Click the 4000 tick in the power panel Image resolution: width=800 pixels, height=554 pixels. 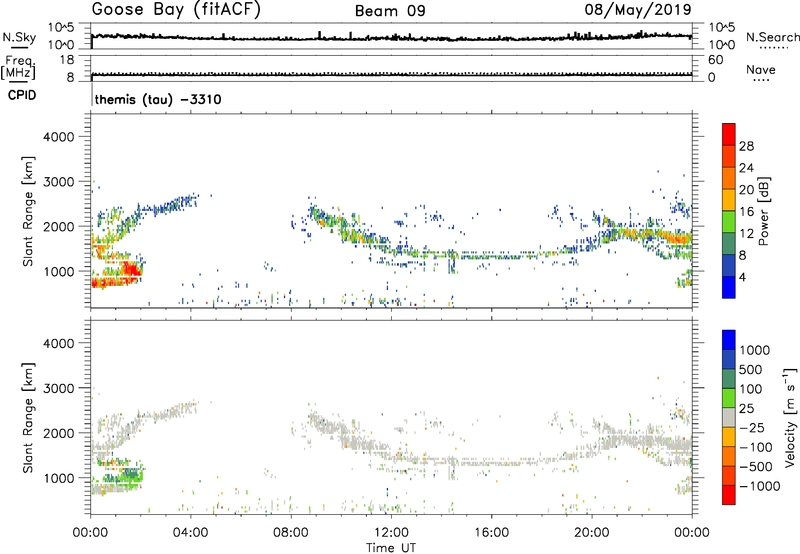coord(59,137)
